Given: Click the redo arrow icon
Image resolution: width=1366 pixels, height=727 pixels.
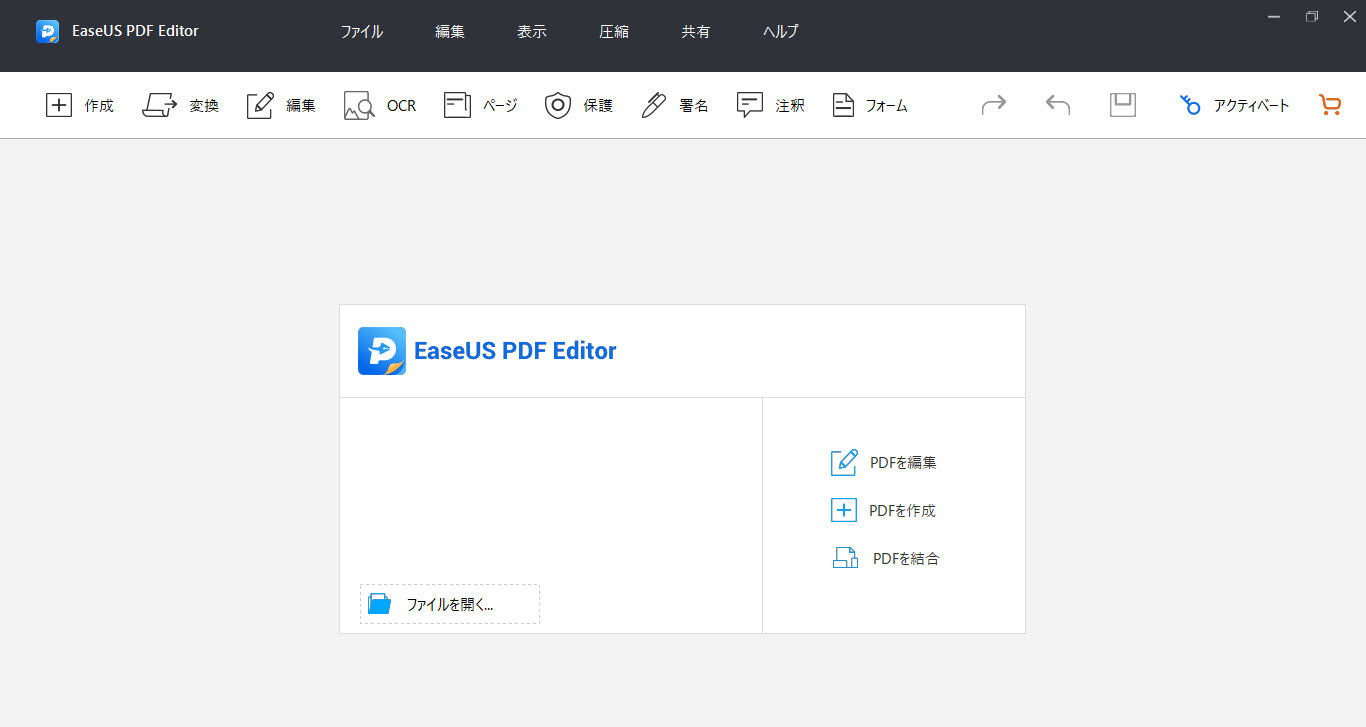Looking at the screenshot, I should (x=994, y=104).
